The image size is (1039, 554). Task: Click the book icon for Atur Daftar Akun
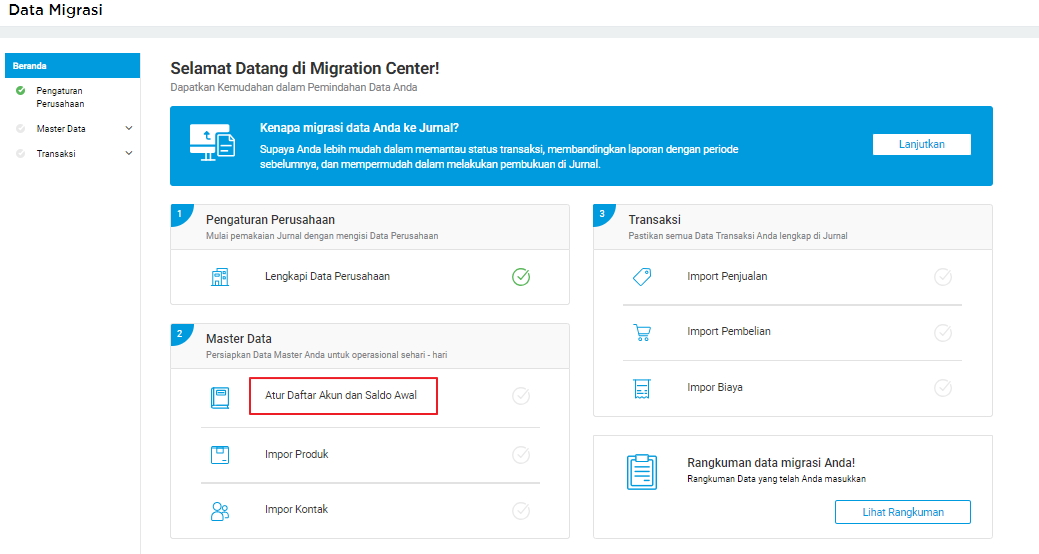pyautogui.click(x=220, y=398)
